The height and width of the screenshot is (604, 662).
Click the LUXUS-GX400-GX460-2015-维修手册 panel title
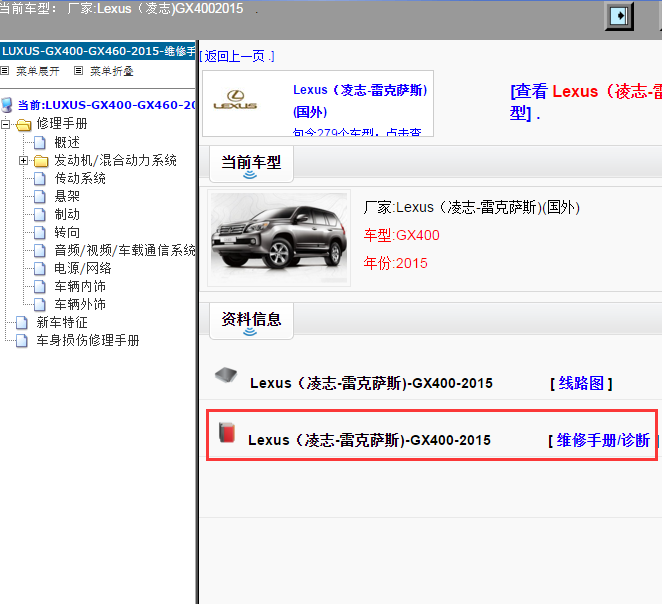(x=98, y=51)
